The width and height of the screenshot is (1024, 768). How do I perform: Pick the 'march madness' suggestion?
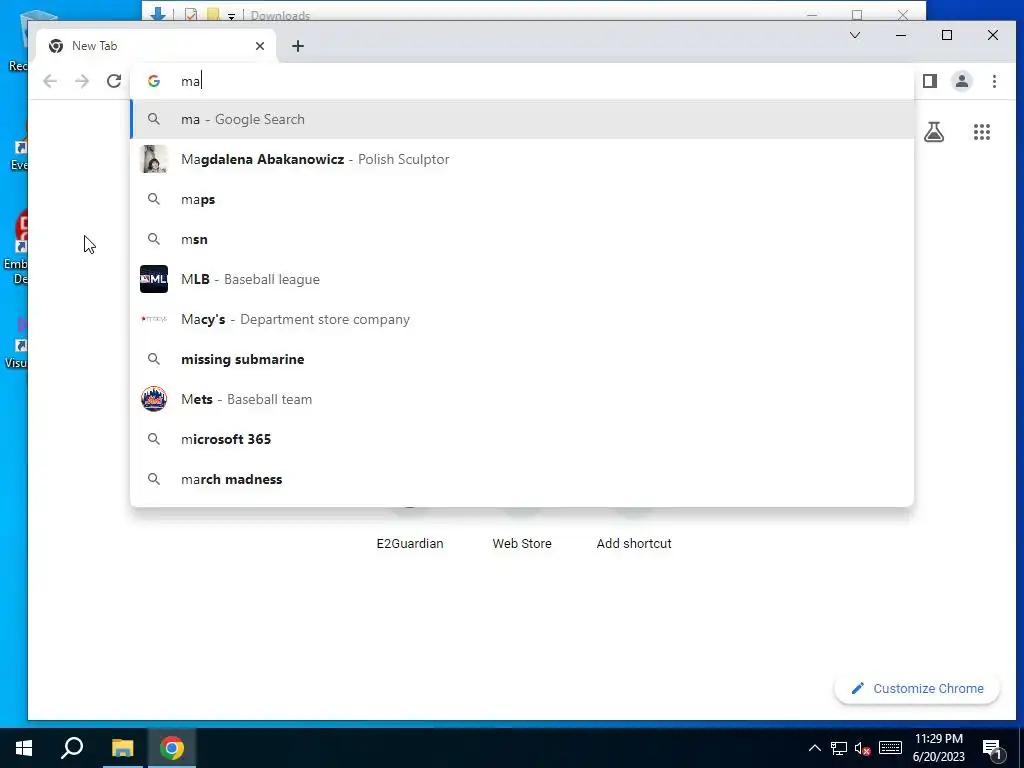tap(522, 479)
